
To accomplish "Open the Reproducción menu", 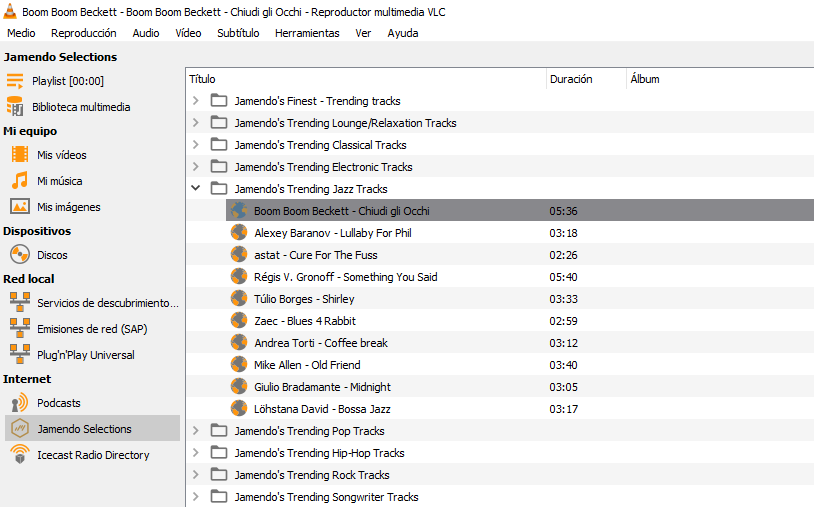I will (84, 33).
